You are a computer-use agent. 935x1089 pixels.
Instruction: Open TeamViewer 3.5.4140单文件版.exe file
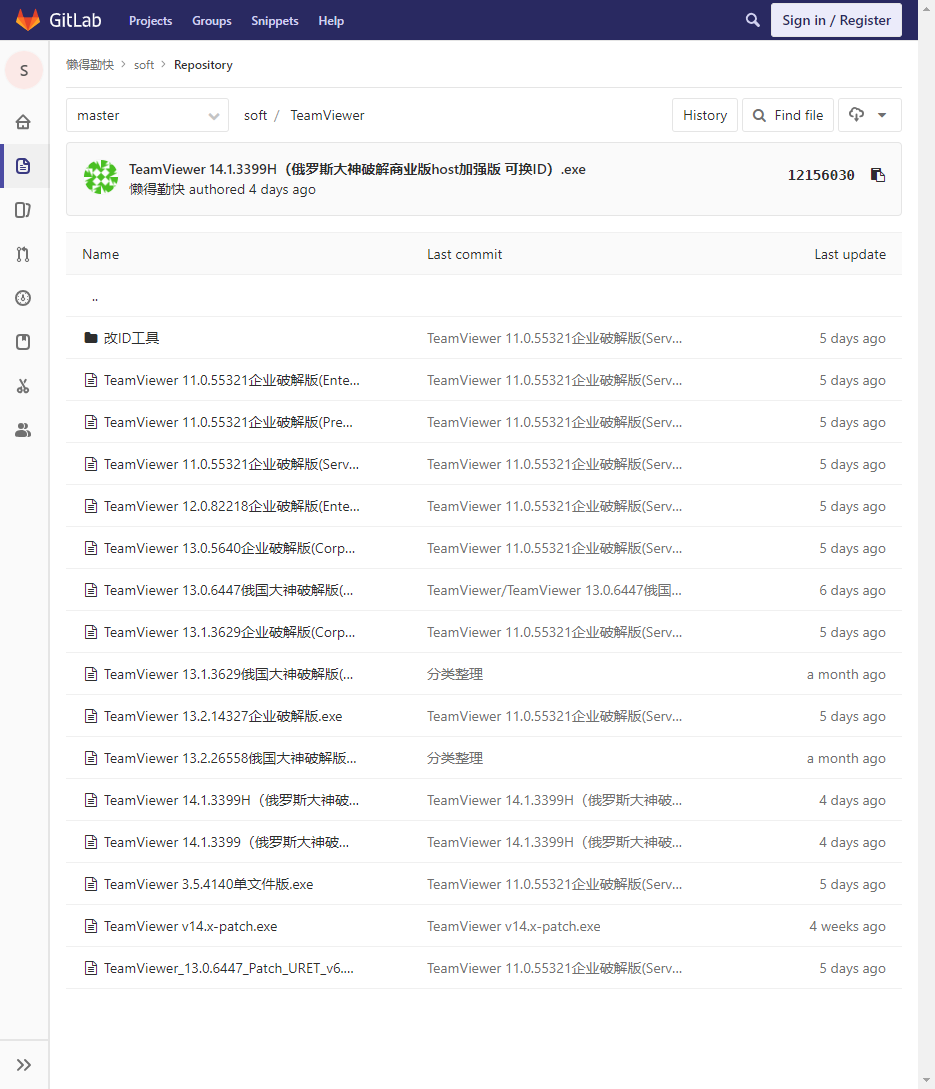(208, 884)
